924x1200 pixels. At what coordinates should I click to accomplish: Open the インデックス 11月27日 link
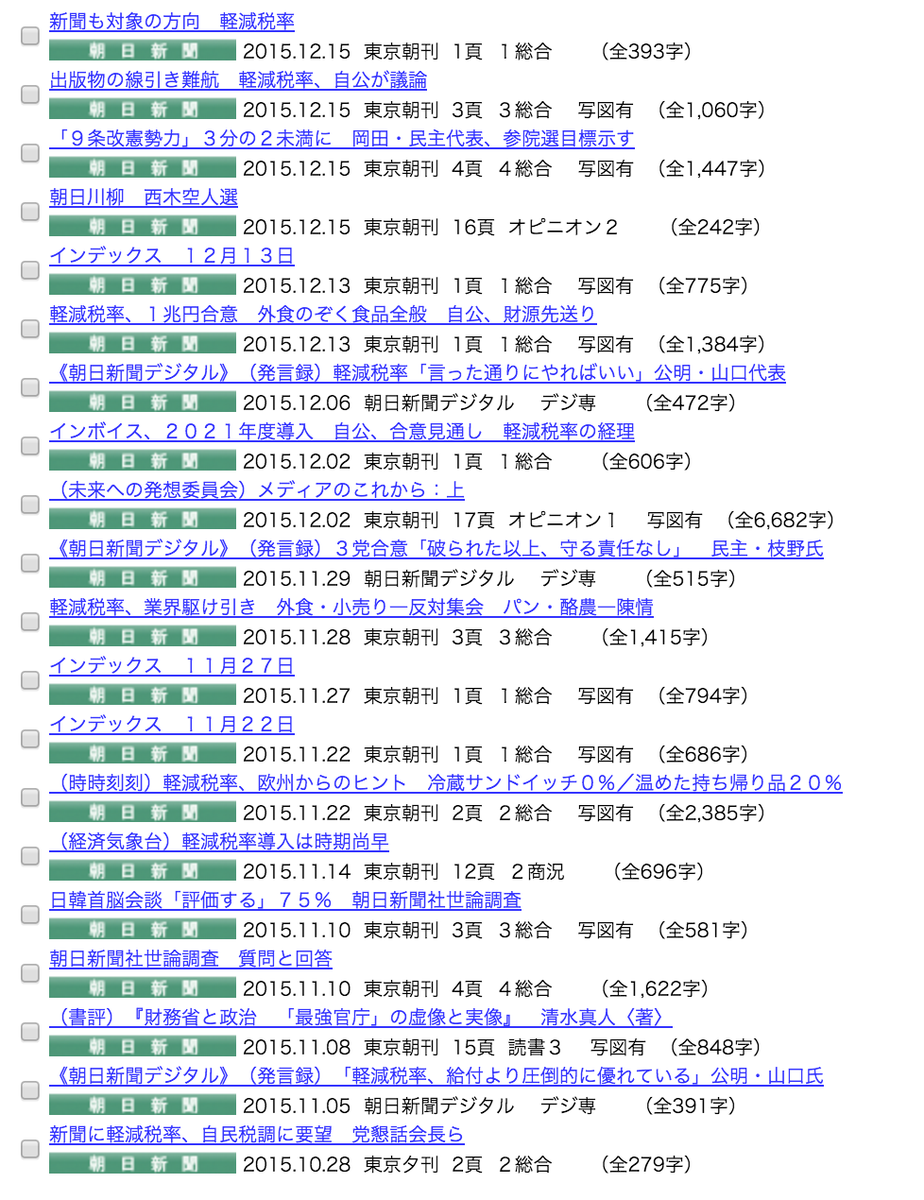click(x=172, y=665)
